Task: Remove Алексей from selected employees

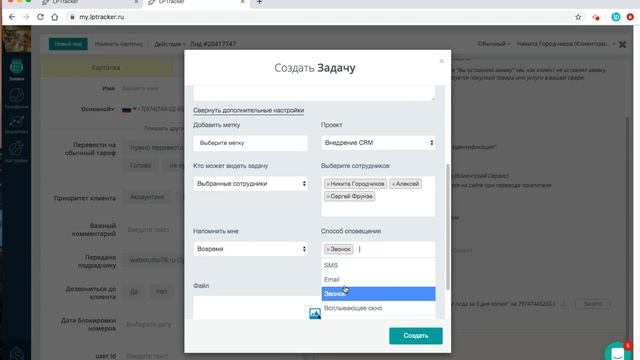Action: click(x=393, y=184)
